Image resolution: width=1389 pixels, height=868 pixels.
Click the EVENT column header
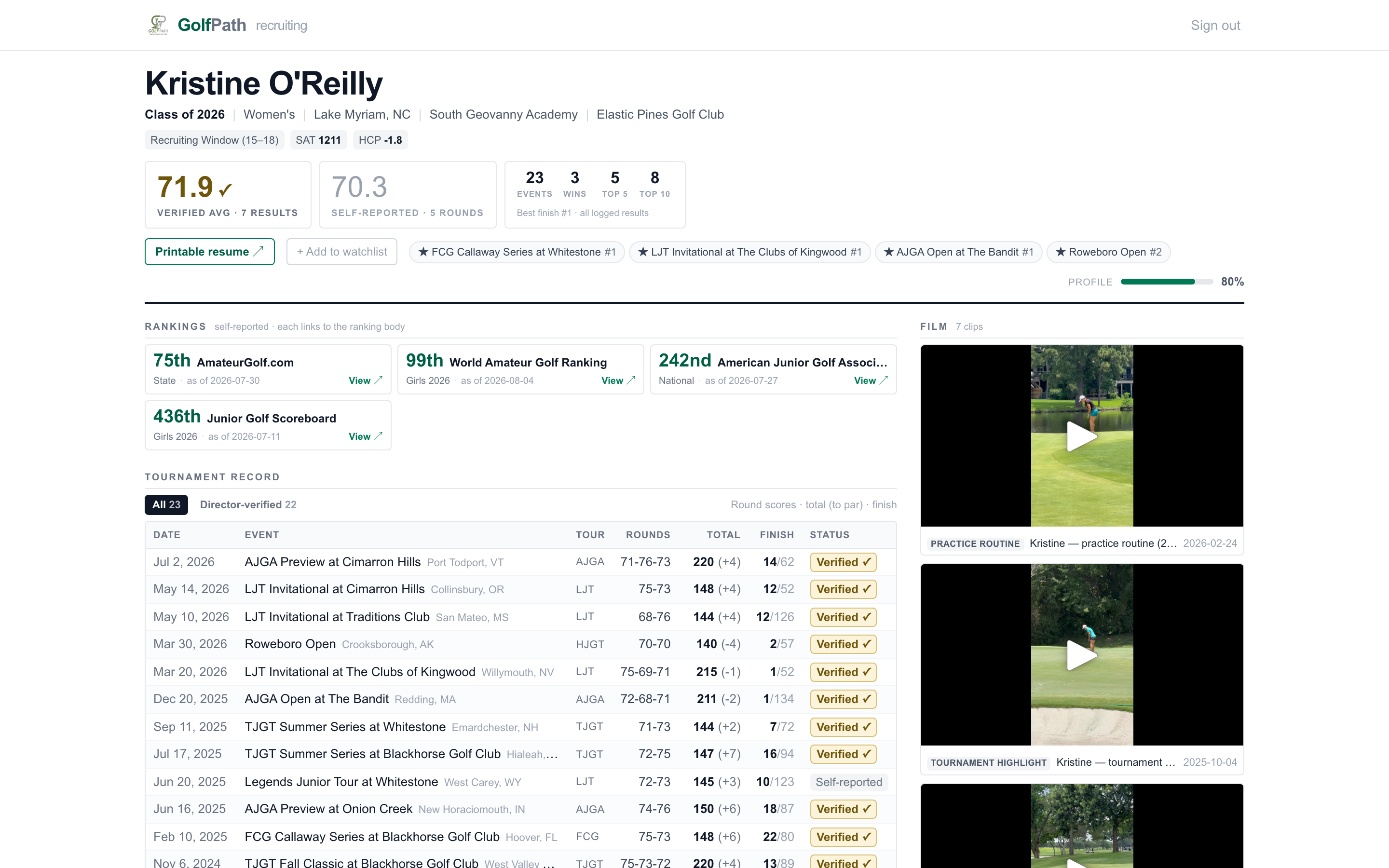pyautogui.click(x=262, y=534)
